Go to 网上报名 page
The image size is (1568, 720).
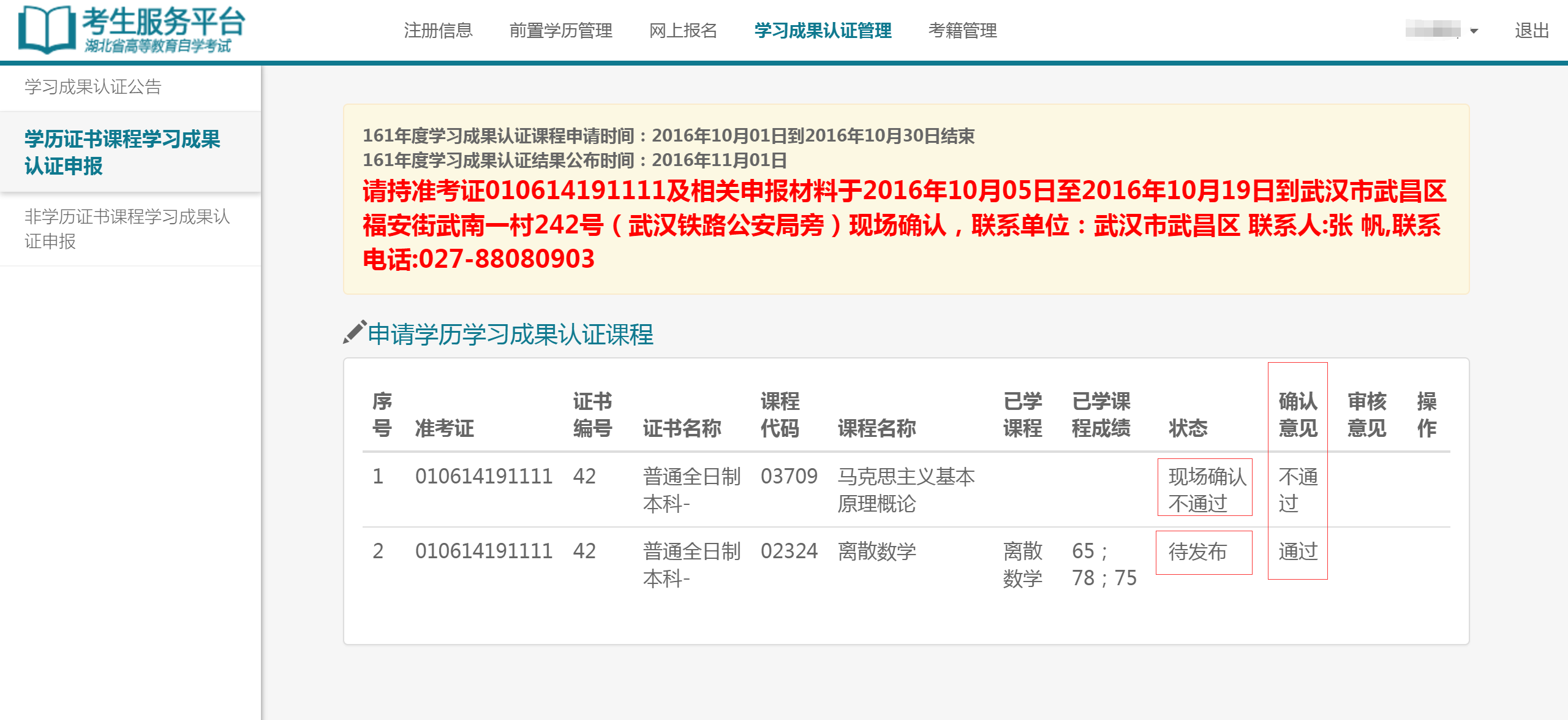683,31
